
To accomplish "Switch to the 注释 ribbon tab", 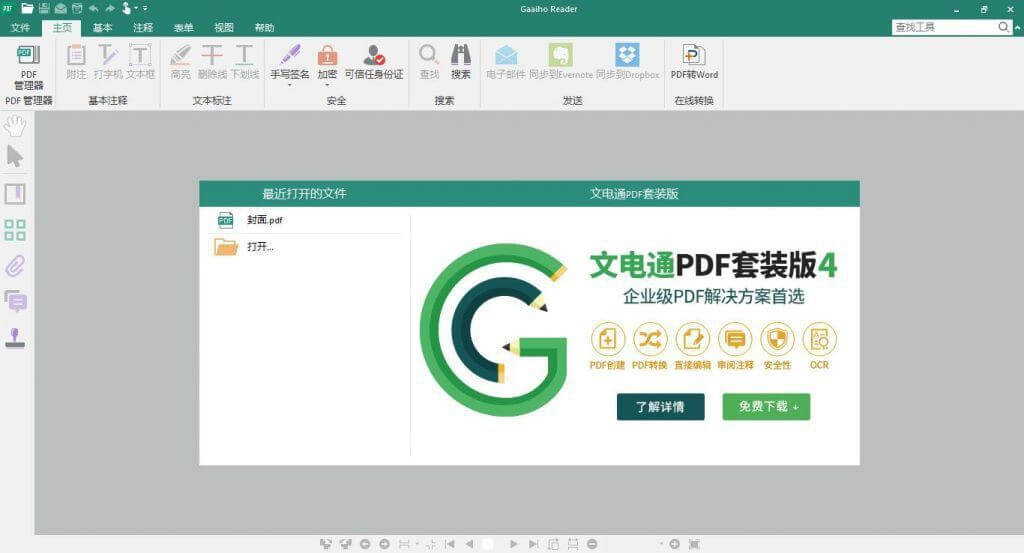I will click(x=143, y=28).
